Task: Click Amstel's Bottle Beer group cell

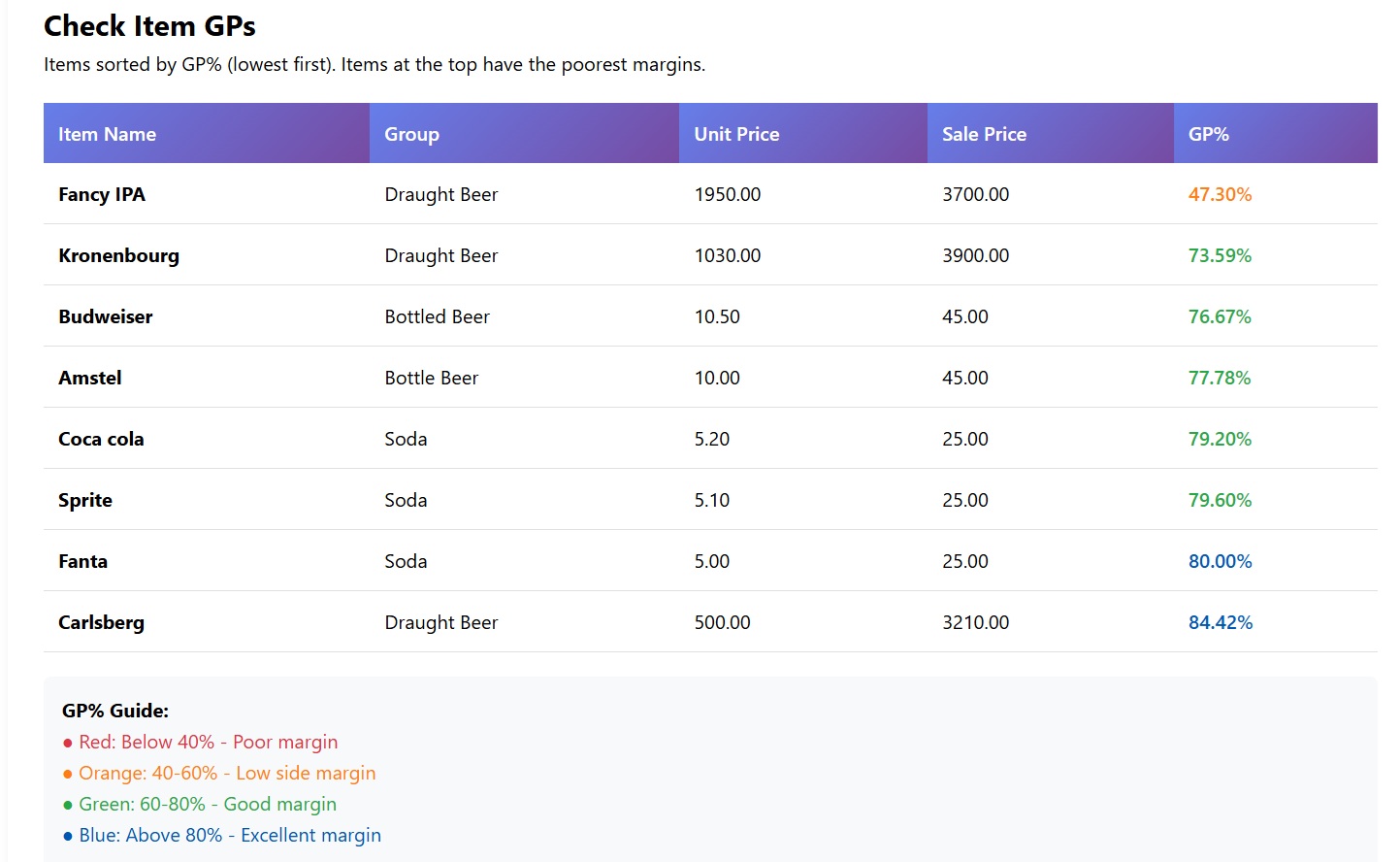Action: click(431, 378)
